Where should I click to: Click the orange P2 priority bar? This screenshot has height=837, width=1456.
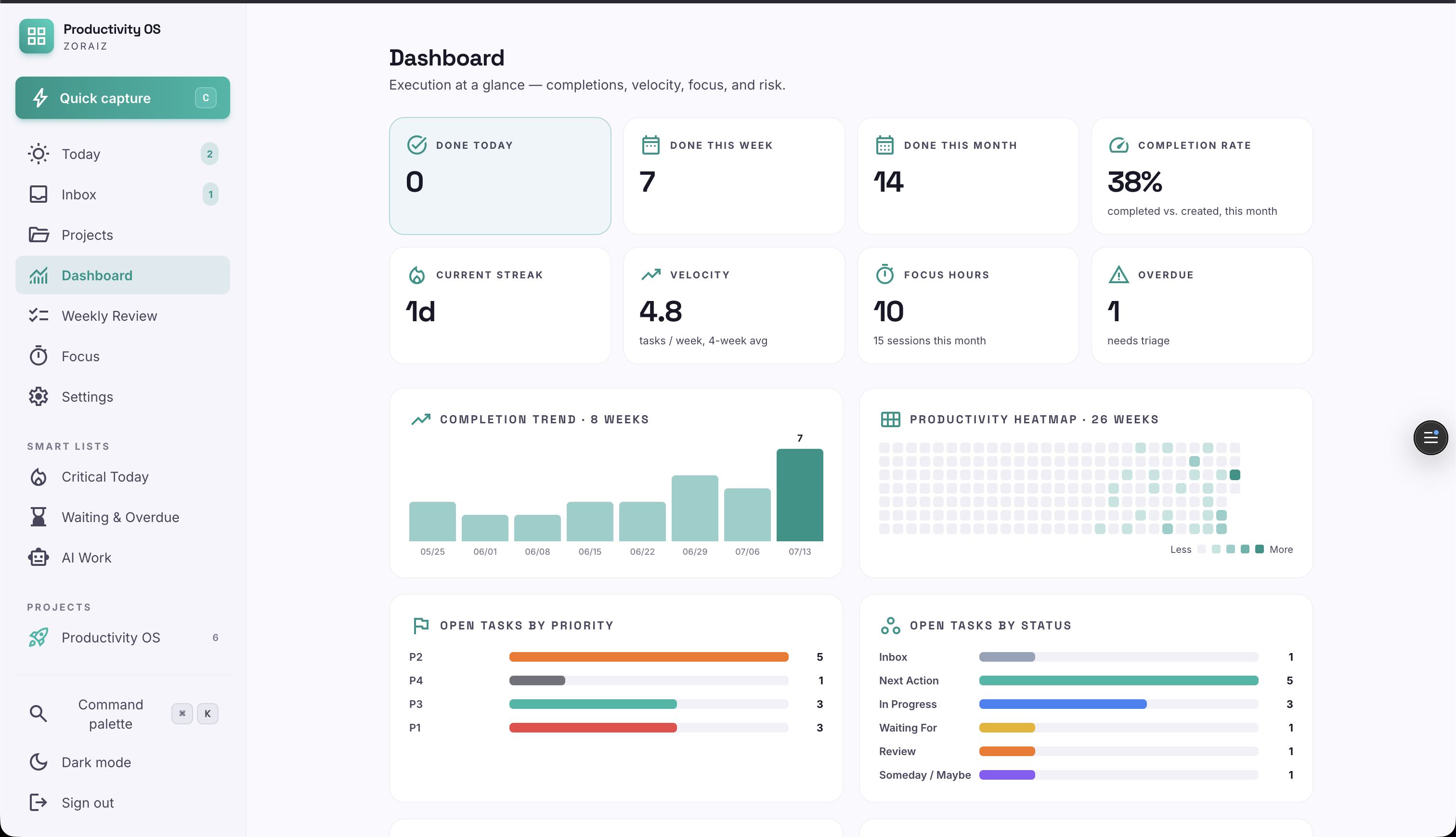(649, 657)
